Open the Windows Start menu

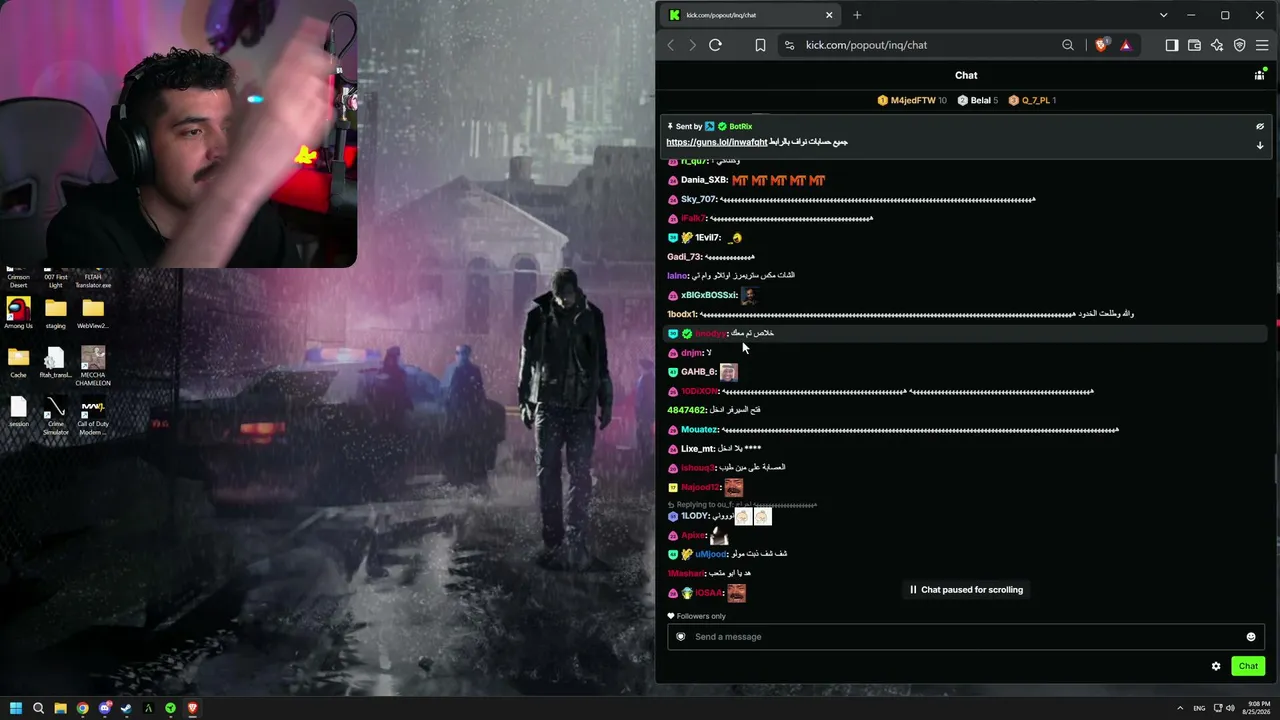point(16,709)
